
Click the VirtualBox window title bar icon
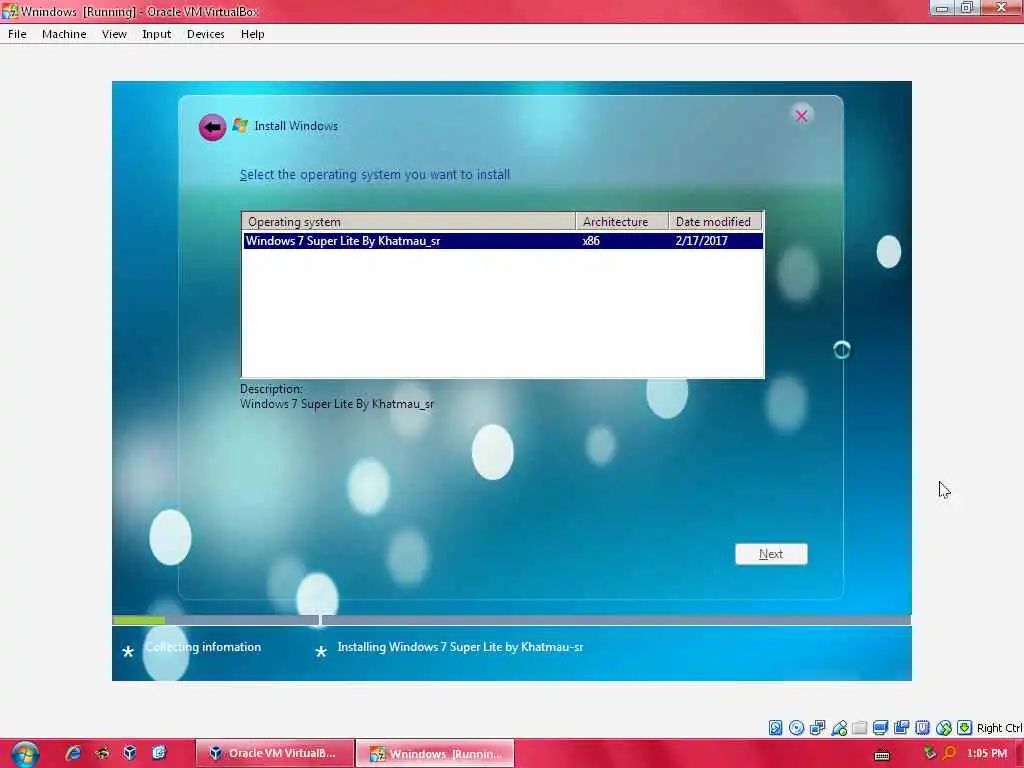pyautogui.click(x=9, y=11)
